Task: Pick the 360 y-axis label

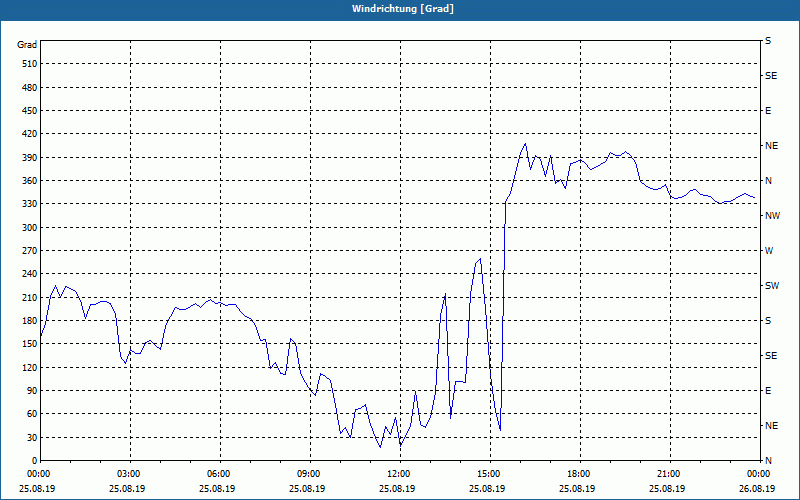Action: pyautogui.click(x=30, y=181)
